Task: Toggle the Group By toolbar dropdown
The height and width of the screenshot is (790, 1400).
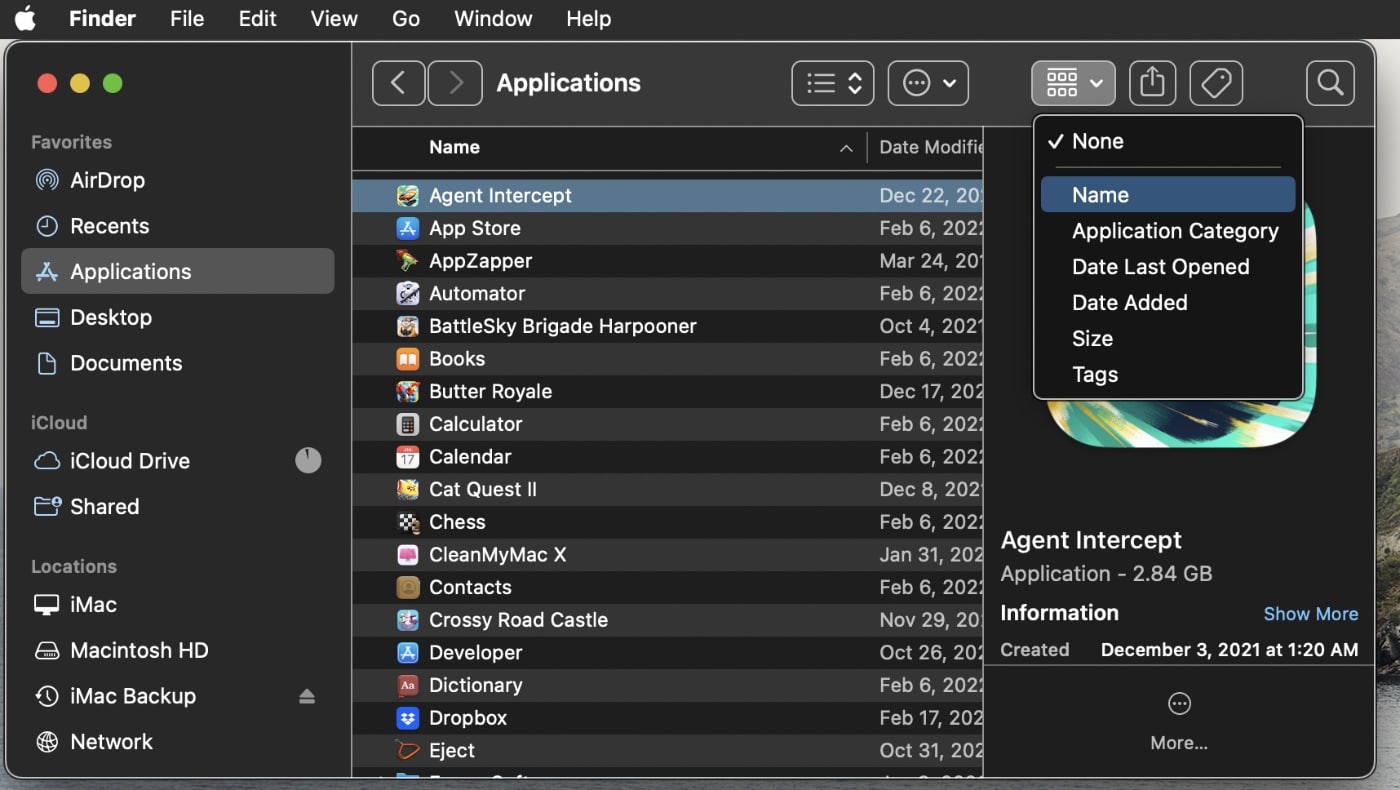Action: click(x=1073, y=83)
